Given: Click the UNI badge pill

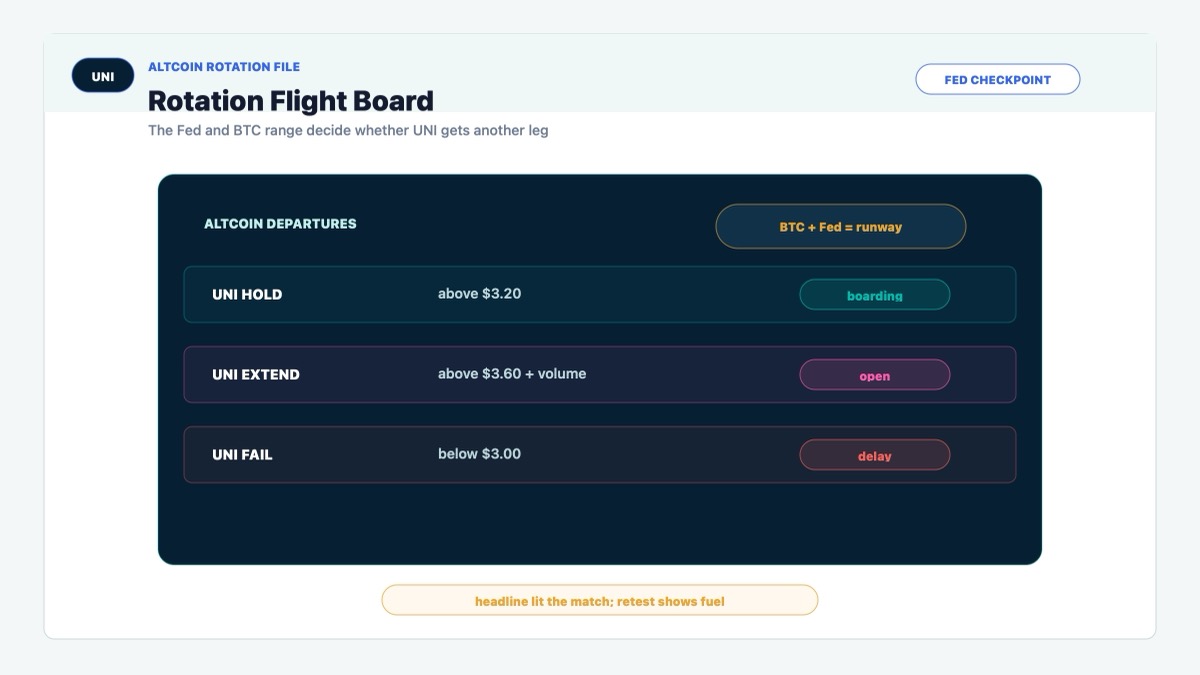Looking at the screenshot, I should pyautogui.click(x=103, y=76).
